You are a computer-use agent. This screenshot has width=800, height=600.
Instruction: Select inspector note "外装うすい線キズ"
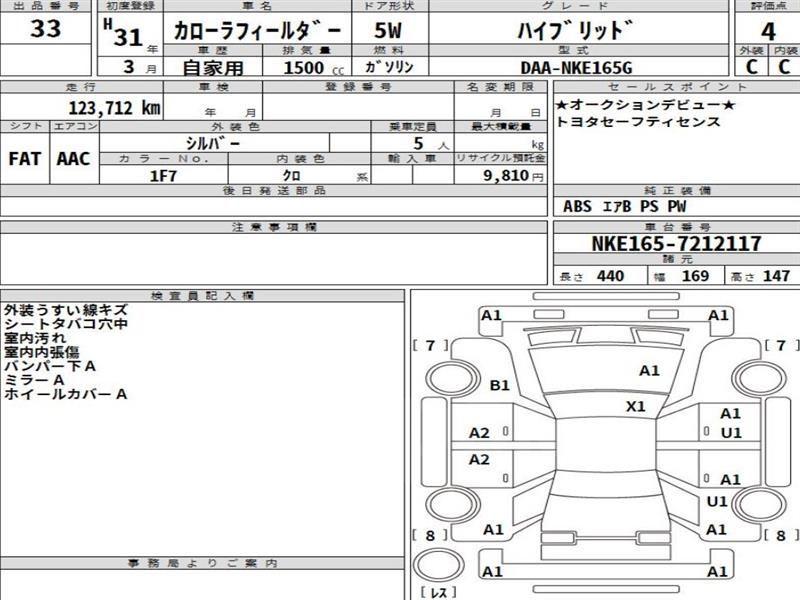pyautogui.click(x=66, y=310)
